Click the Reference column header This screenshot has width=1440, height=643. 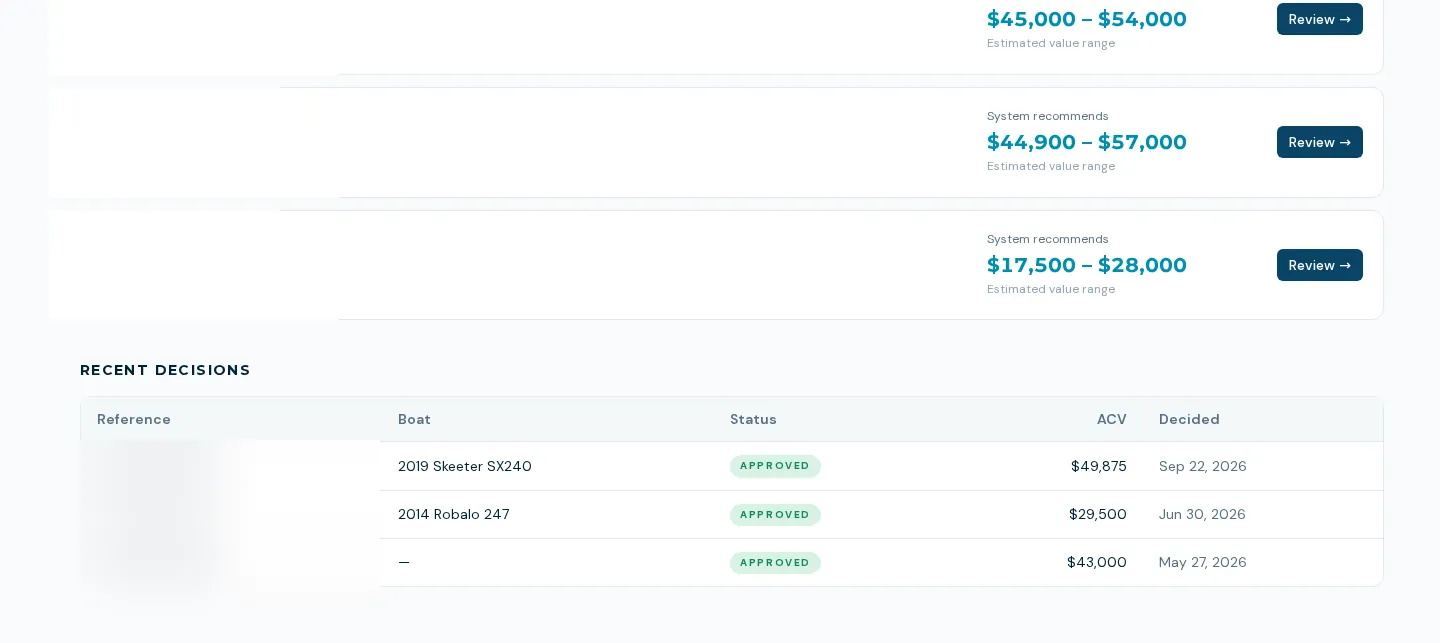coord(134,419)
